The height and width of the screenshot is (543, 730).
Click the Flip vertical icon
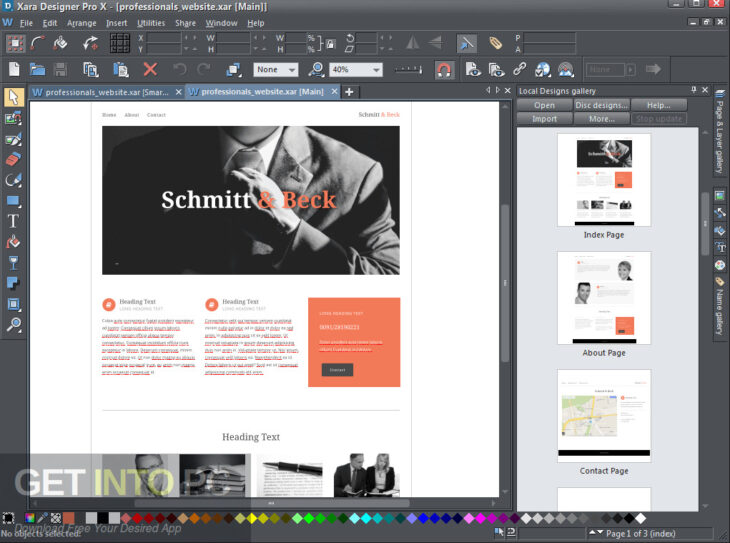tap(435, 43)
